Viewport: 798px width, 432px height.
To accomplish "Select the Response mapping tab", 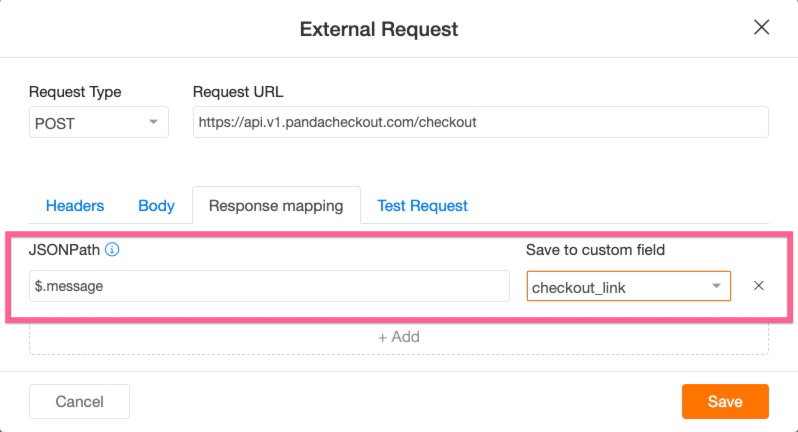I will pyautogui.click(x=276, y=206).
